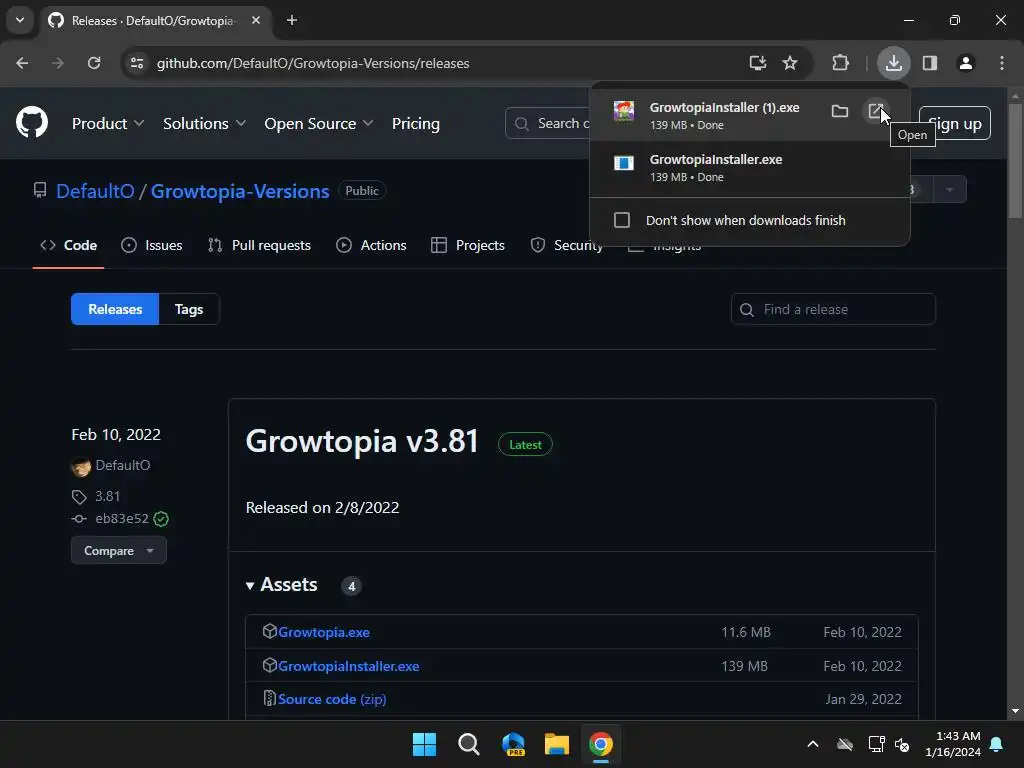This screenshot has width=1024, height=768.
Task: Click the GitHub Octocat logo
Action: [x=32, y=123]
